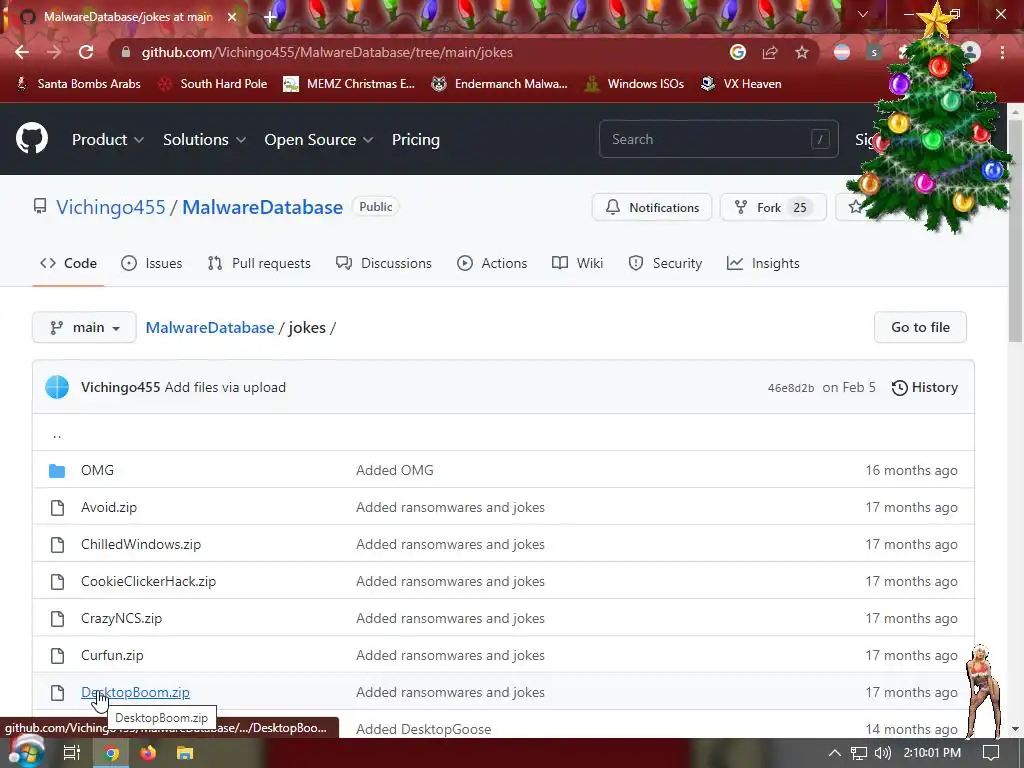Expand the Product menu
This screenshot has width=1024, height=768.
coord(108,139)
